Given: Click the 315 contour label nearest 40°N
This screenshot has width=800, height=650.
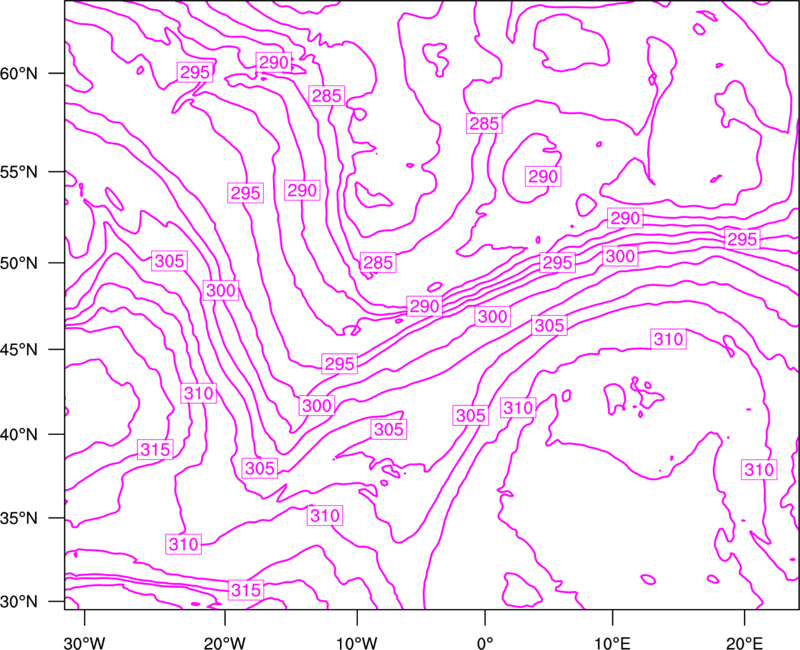Looking at the screenshot, I should pyautogui.click(x=156, y=449).
